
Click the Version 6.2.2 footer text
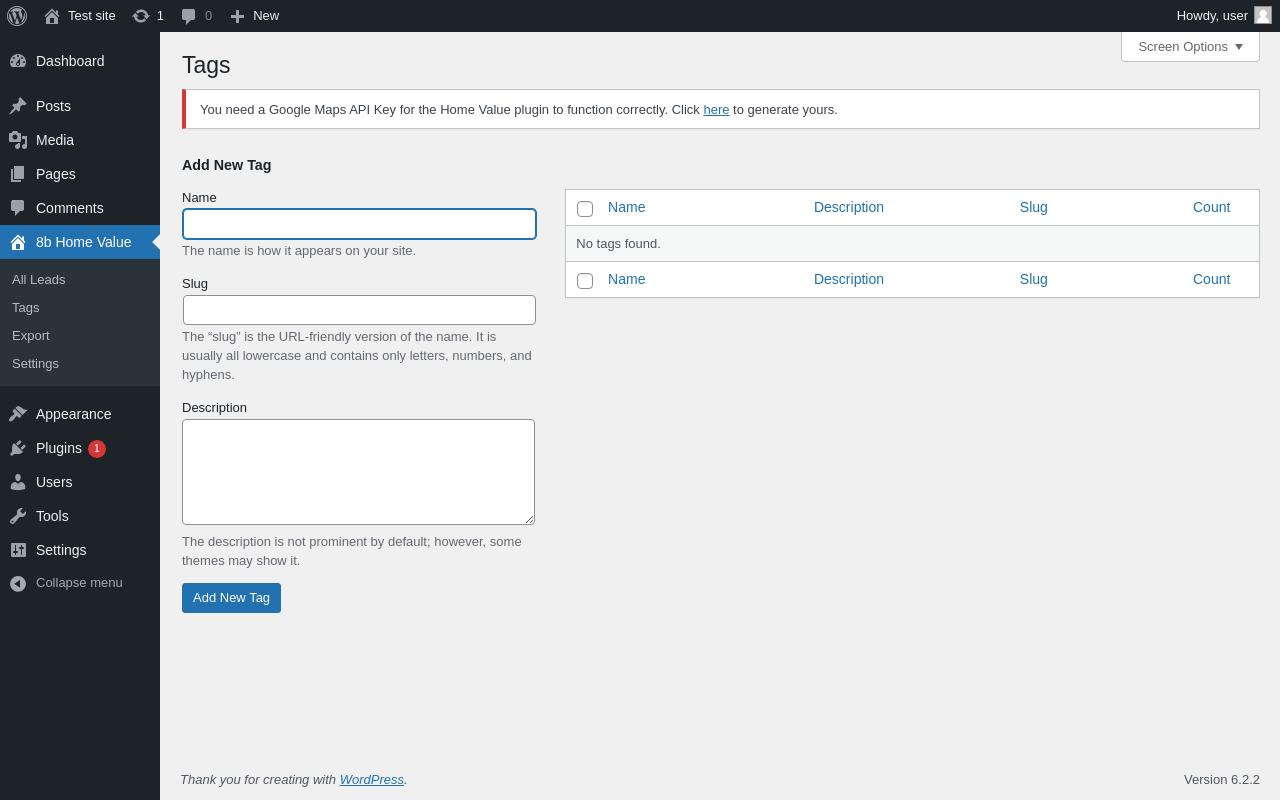pyautogui.click(x=1222, y=780)
